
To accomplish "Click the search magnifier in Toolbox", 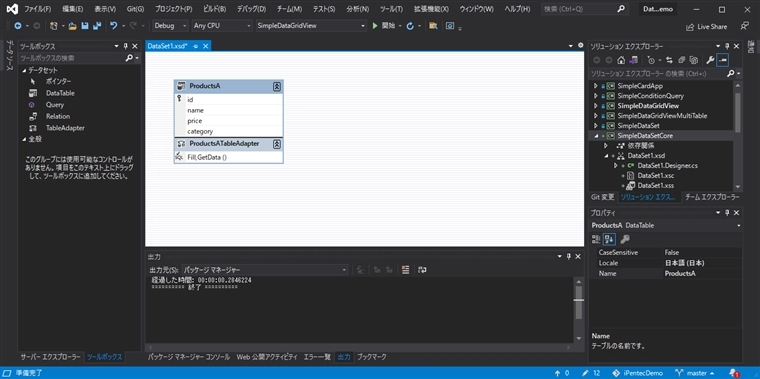I will (x=129, y=58).
